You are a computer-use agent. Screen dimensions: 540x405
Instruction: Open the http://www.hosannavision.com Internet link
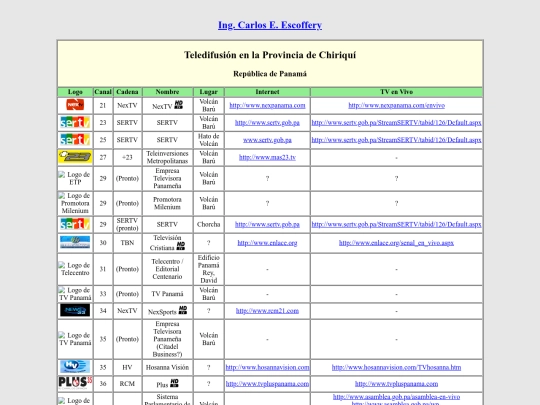pyautogui.click(x=267, y=367)
